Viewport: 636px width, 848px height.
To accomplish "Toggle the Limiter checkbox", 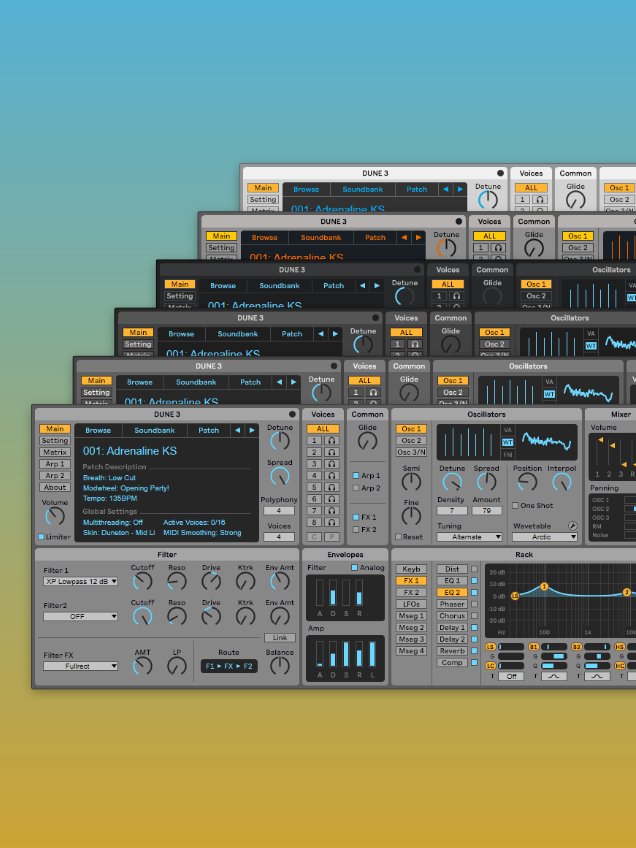I will 41,536.
